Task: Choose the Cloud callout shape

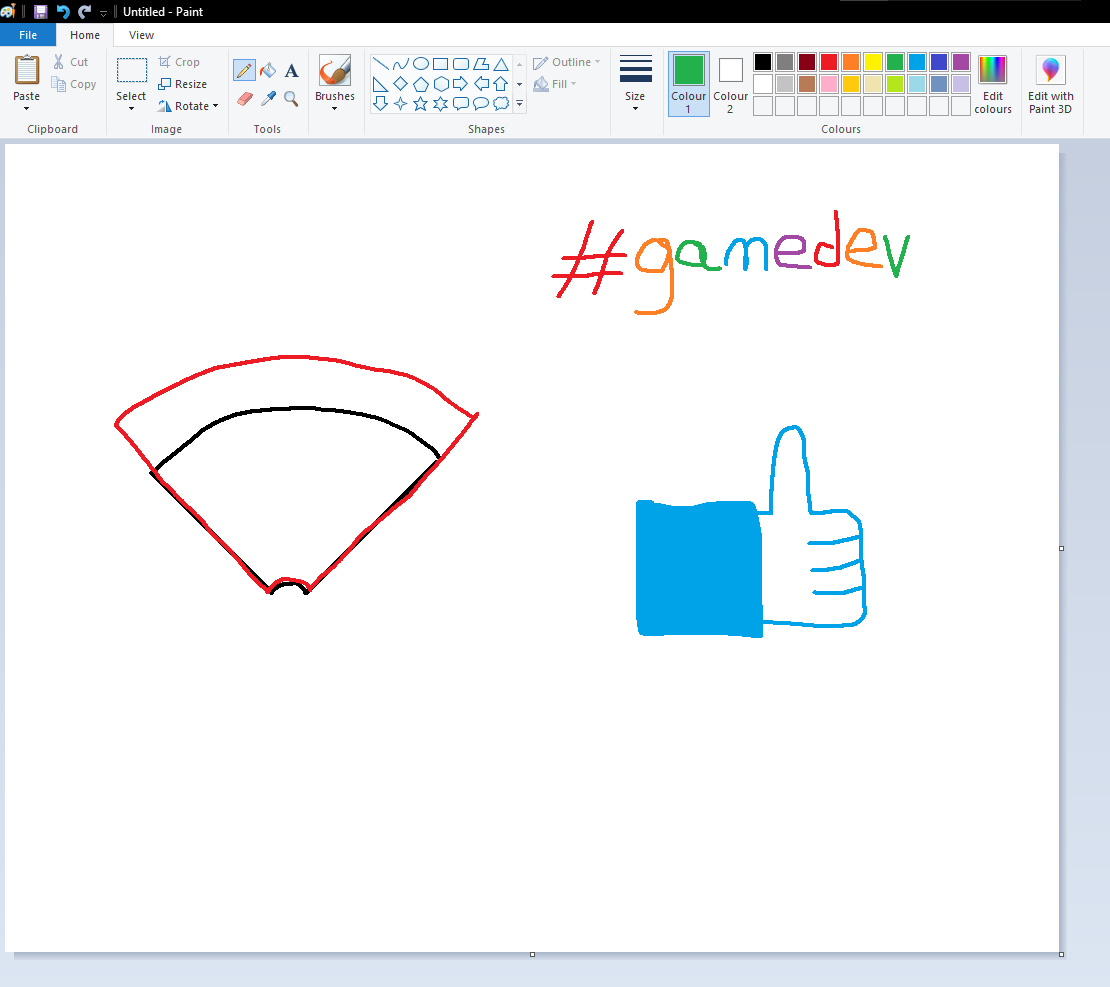Action: [500, 104]
